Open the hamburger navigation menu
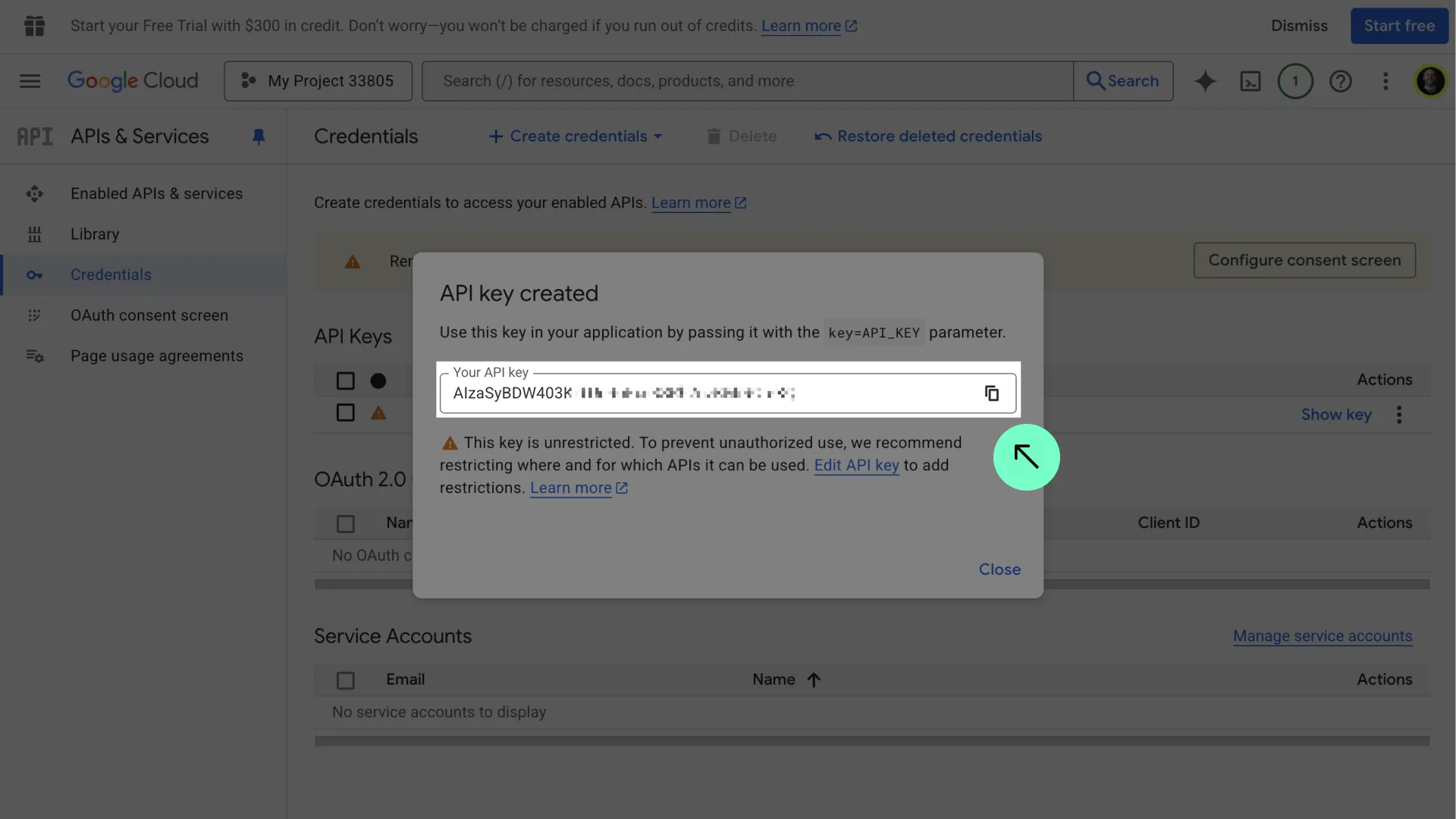Screen dimensions: 1456x819 point(30,81)
